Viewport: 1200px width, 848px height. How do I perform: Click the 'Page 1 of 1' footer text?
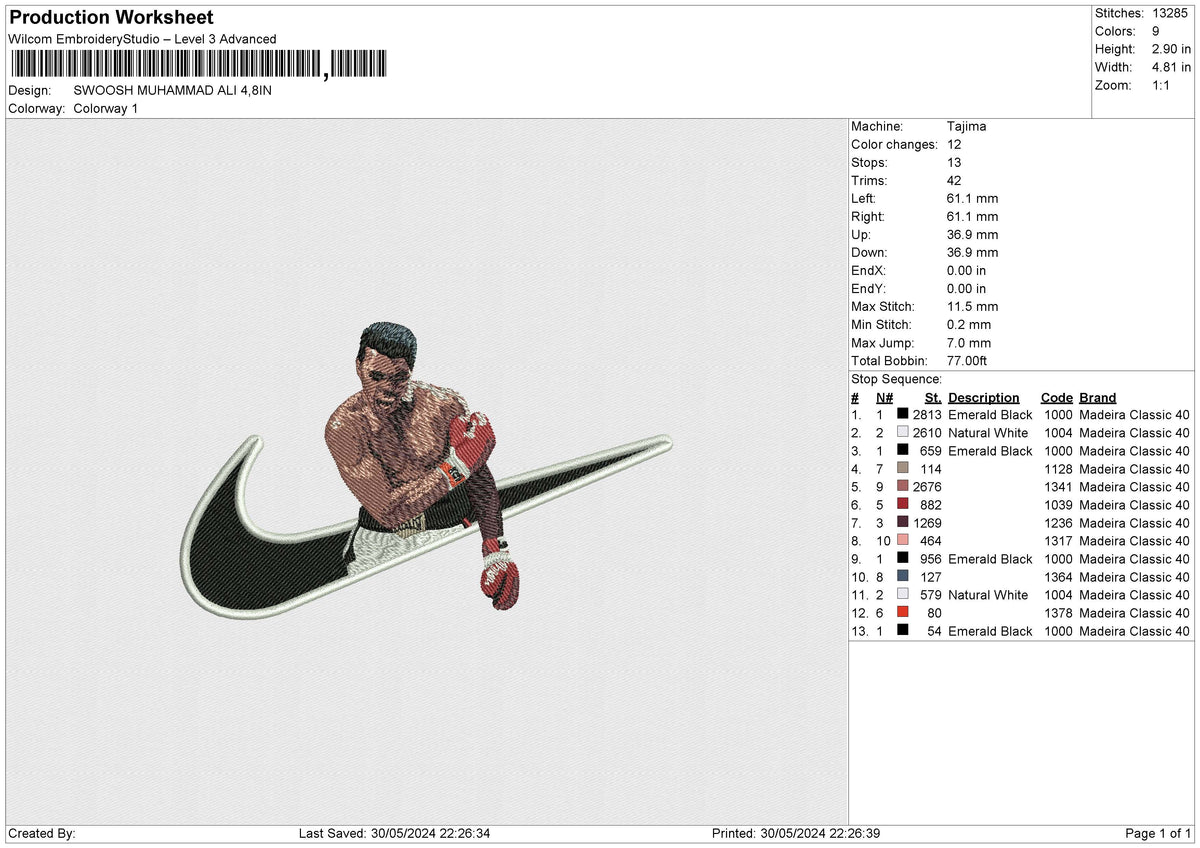click(1158, 834)
